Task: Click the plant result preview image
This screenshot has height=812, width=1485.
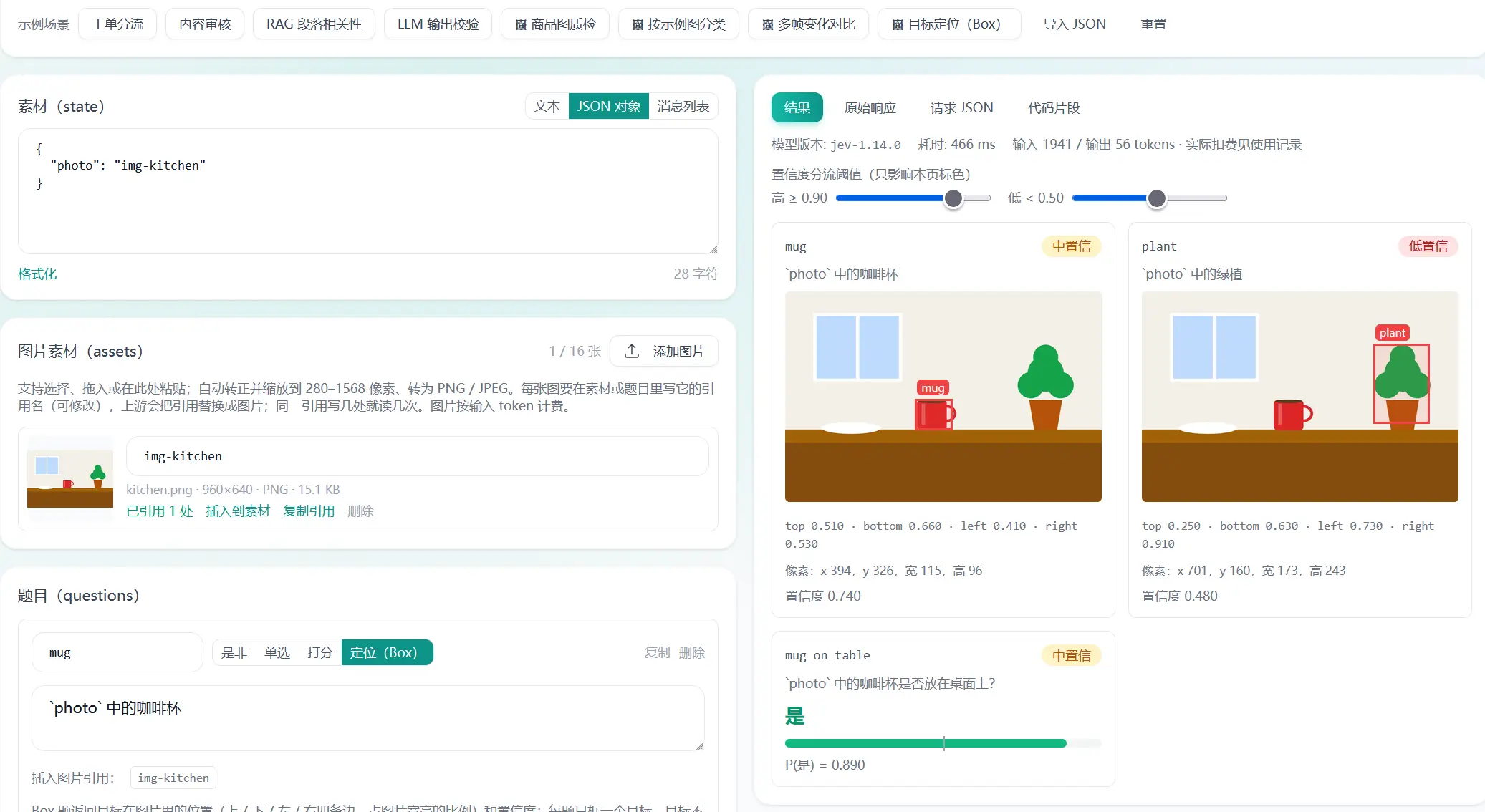Action: pos(1299,397)
